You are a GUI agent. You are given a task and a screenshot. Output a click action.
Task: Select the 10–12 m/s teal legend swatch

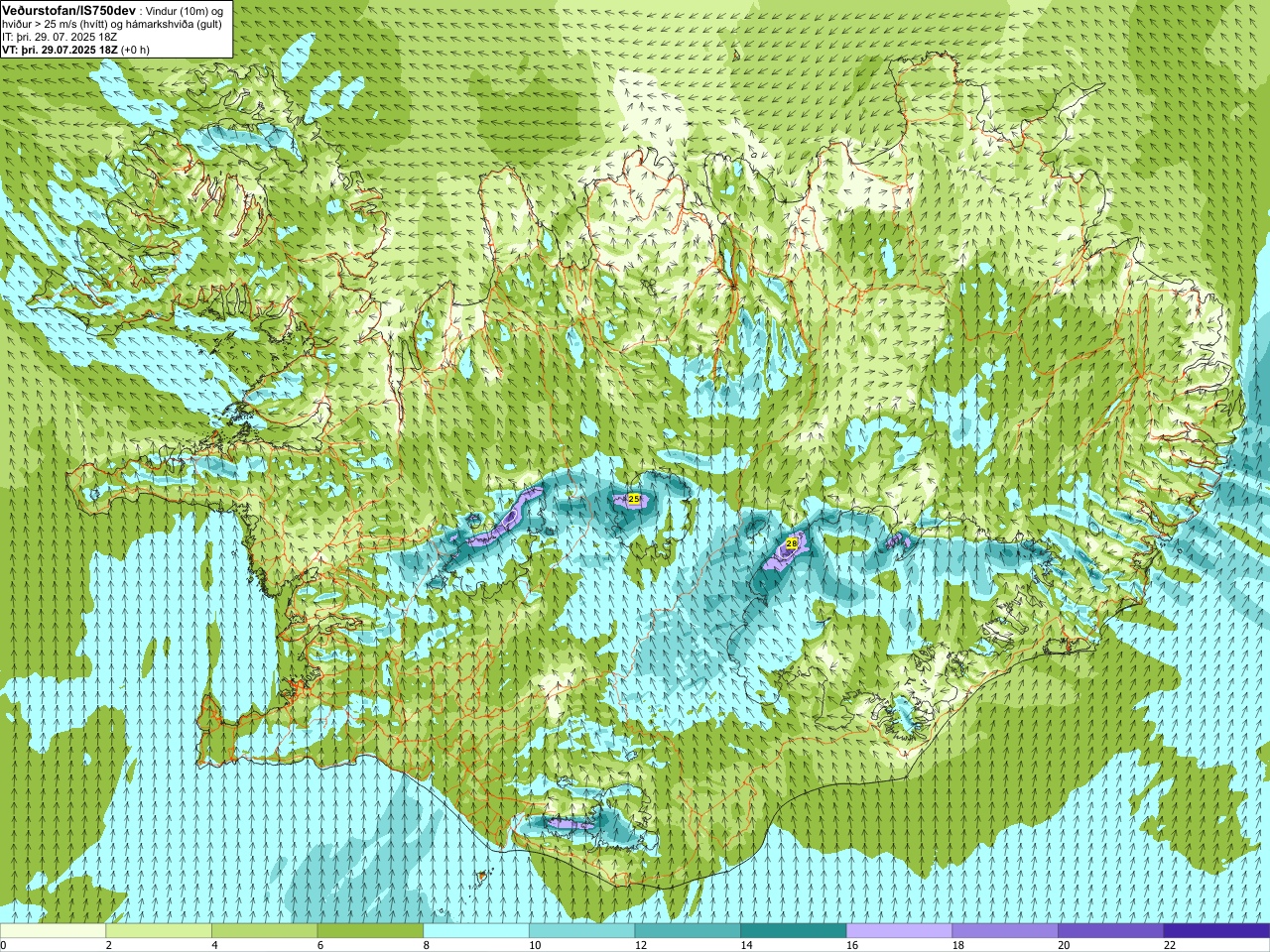pos(581,931)
